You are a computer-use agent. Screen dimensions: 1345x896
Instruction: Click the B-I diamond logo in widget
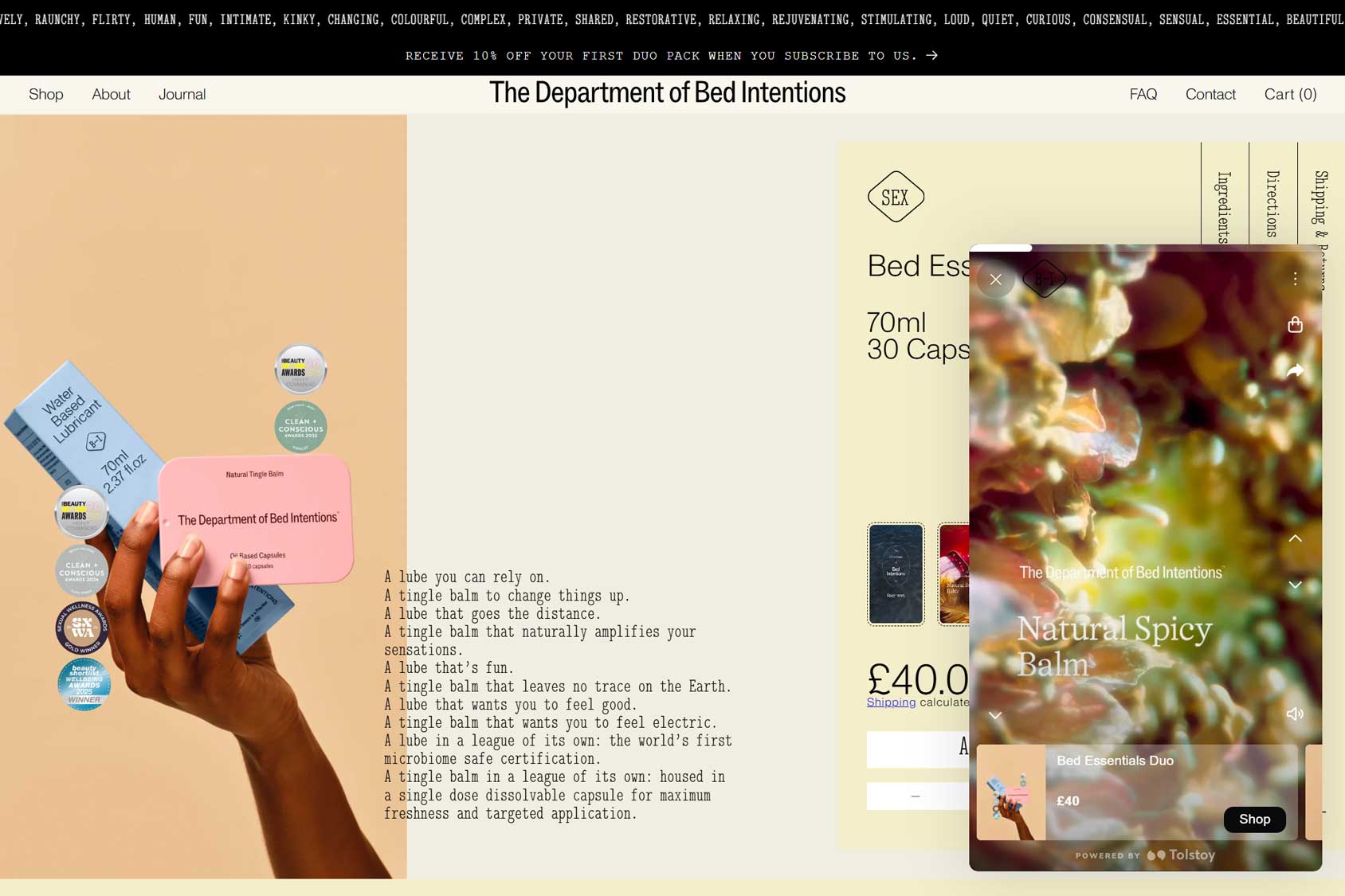1045,279
